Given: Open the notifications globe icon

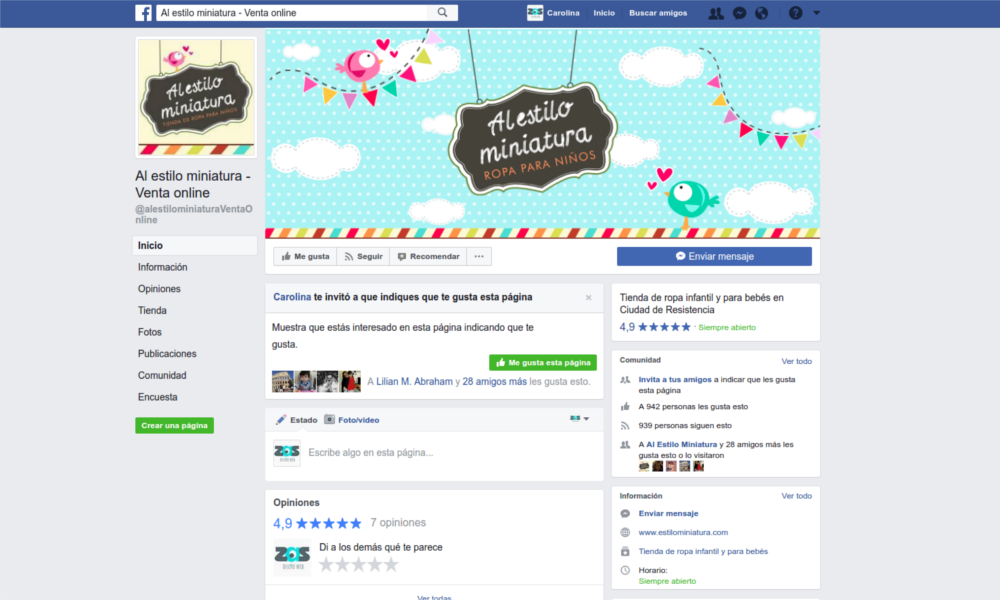Looking at the screenshot, I should (x=762, y=13).
